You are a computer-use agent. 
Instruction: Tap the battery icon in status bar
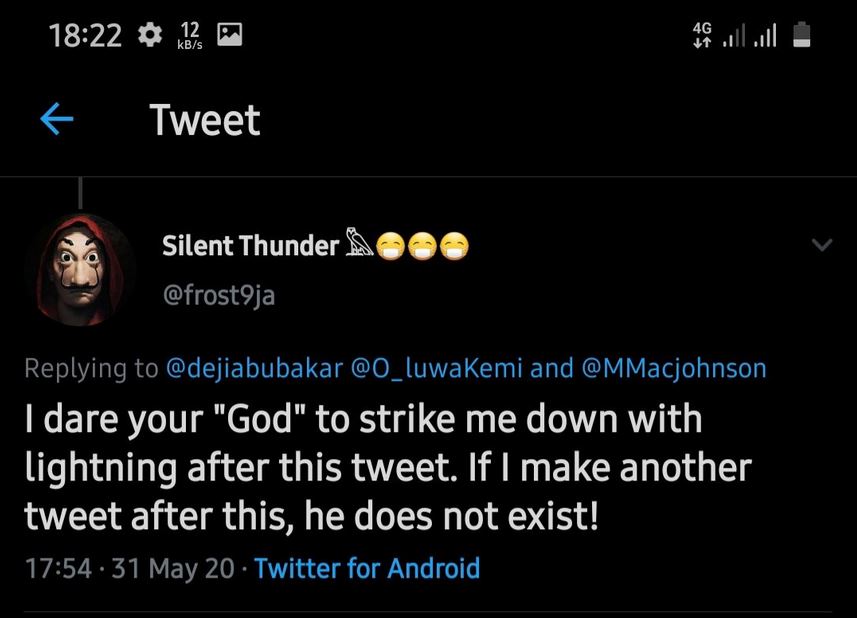[801, 36]
